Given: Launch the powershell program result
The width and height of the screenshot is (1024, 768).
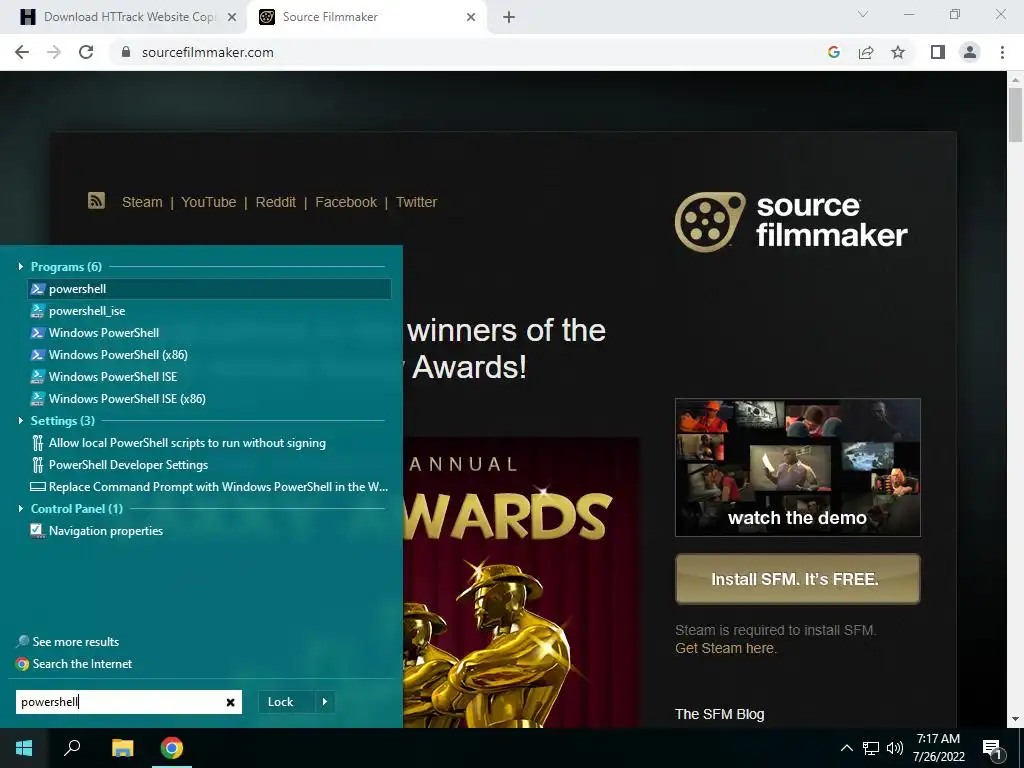Looking at the screenshot, I should tap(209, 289).
